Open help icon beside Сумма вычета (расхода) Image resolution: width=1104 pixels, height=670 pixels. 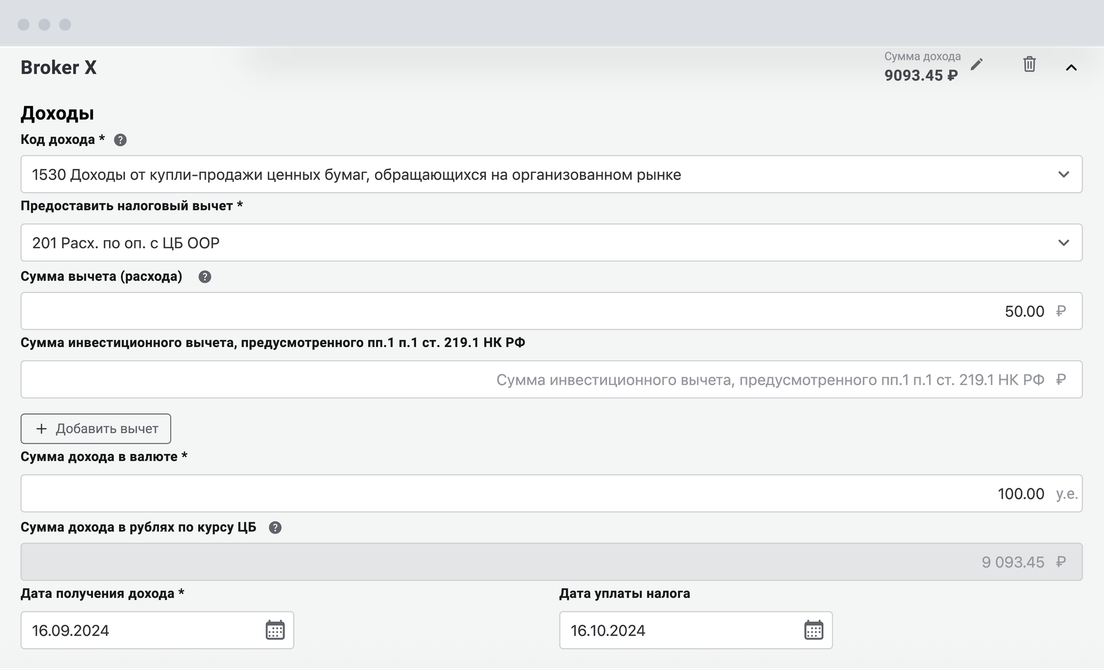point(205,277)
